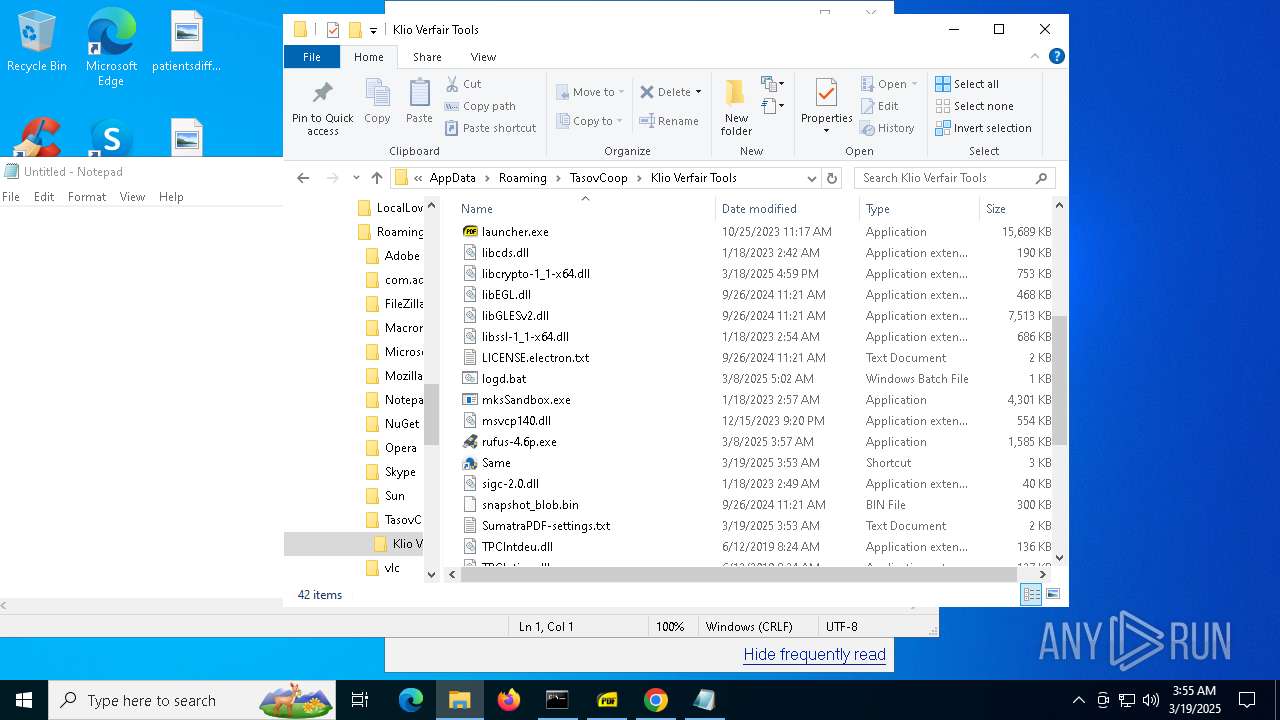Expand the Open command dropdown arrow
This screenshot has width=1280, height=720.
coord(914,84)
